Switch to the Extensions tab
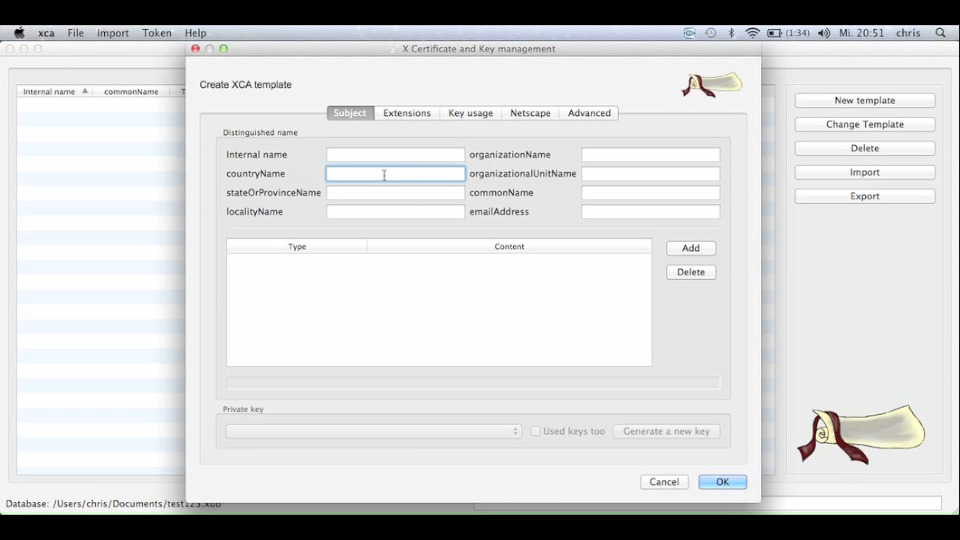Screen dimensions: 960x540 pyautogui.click(x=407, y=113)
